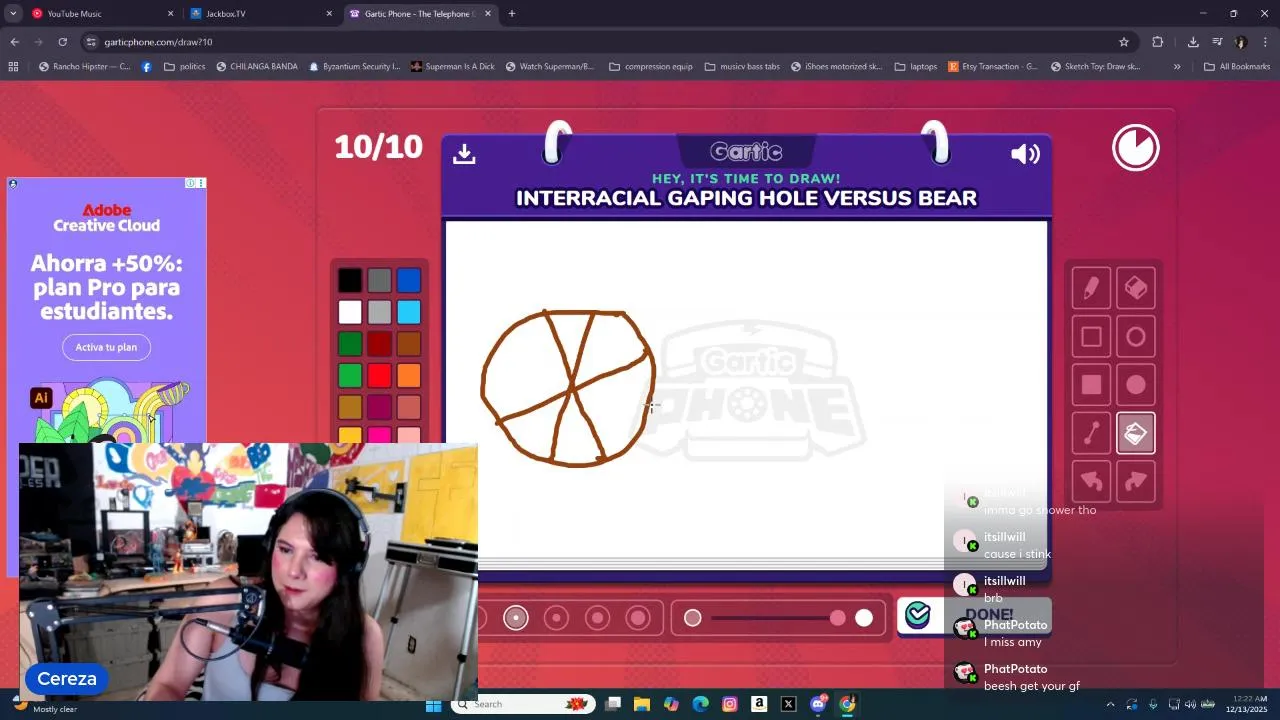The height and width of the screenshot is (720, 1280).
Task: Reload the Gartic Phone page
Action: tap(62, 42)
